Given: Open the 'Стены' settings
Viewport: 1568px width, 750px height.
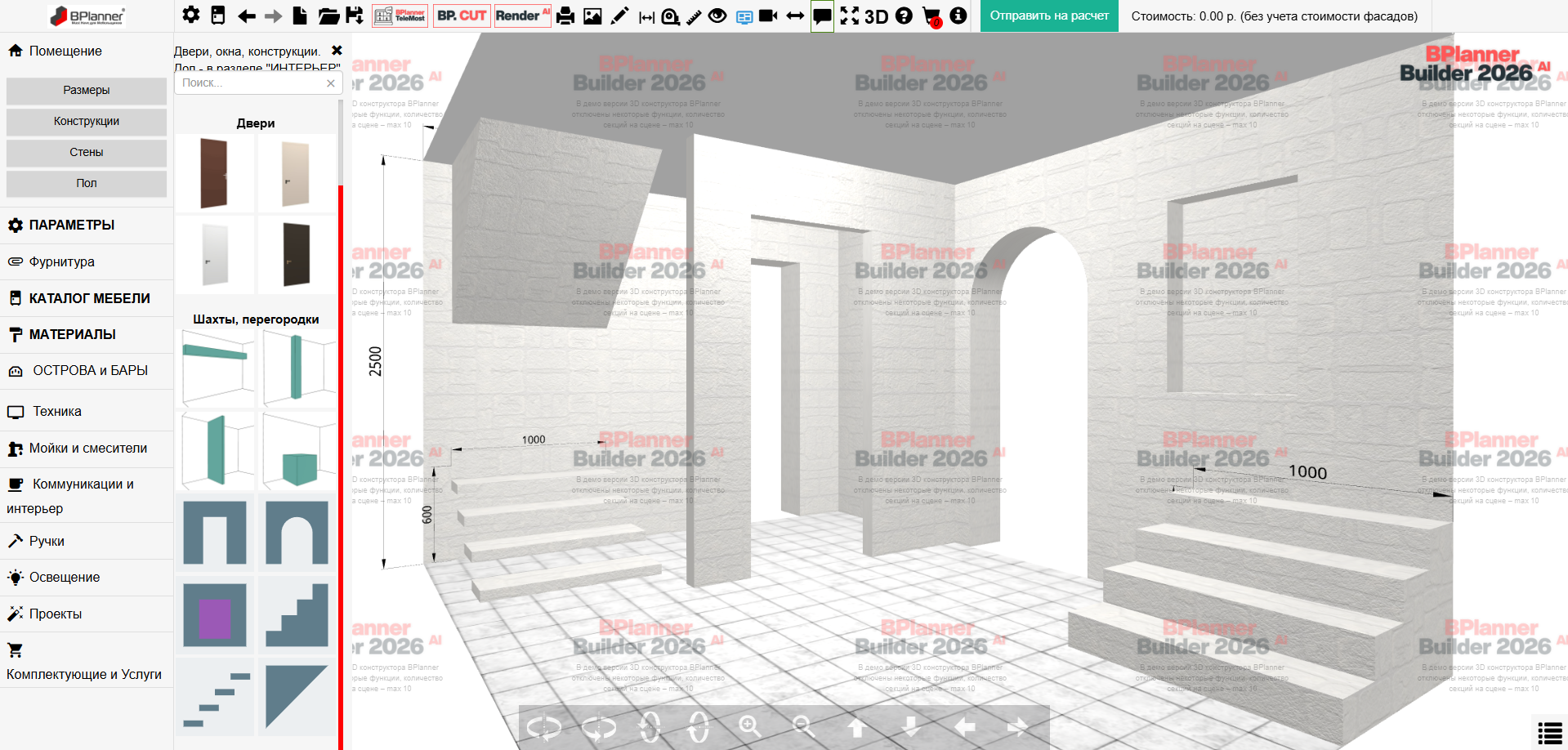Looking at the screenshot, I should click(87, 153).
